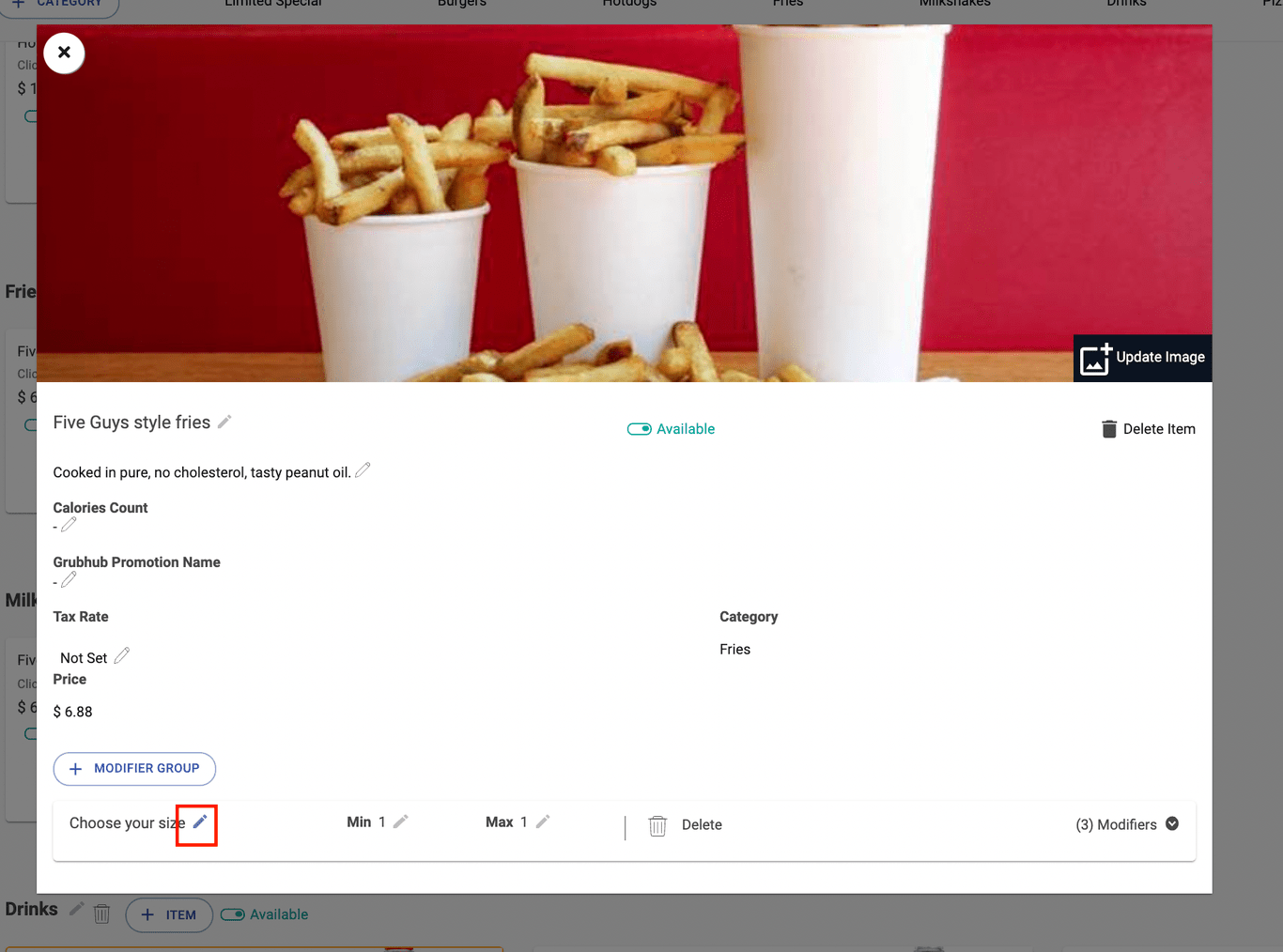Click Delete Item button
Image resolution: width=1283 pixels, height=952 pixels.
pyautogui.click(x=1148, y=429)
